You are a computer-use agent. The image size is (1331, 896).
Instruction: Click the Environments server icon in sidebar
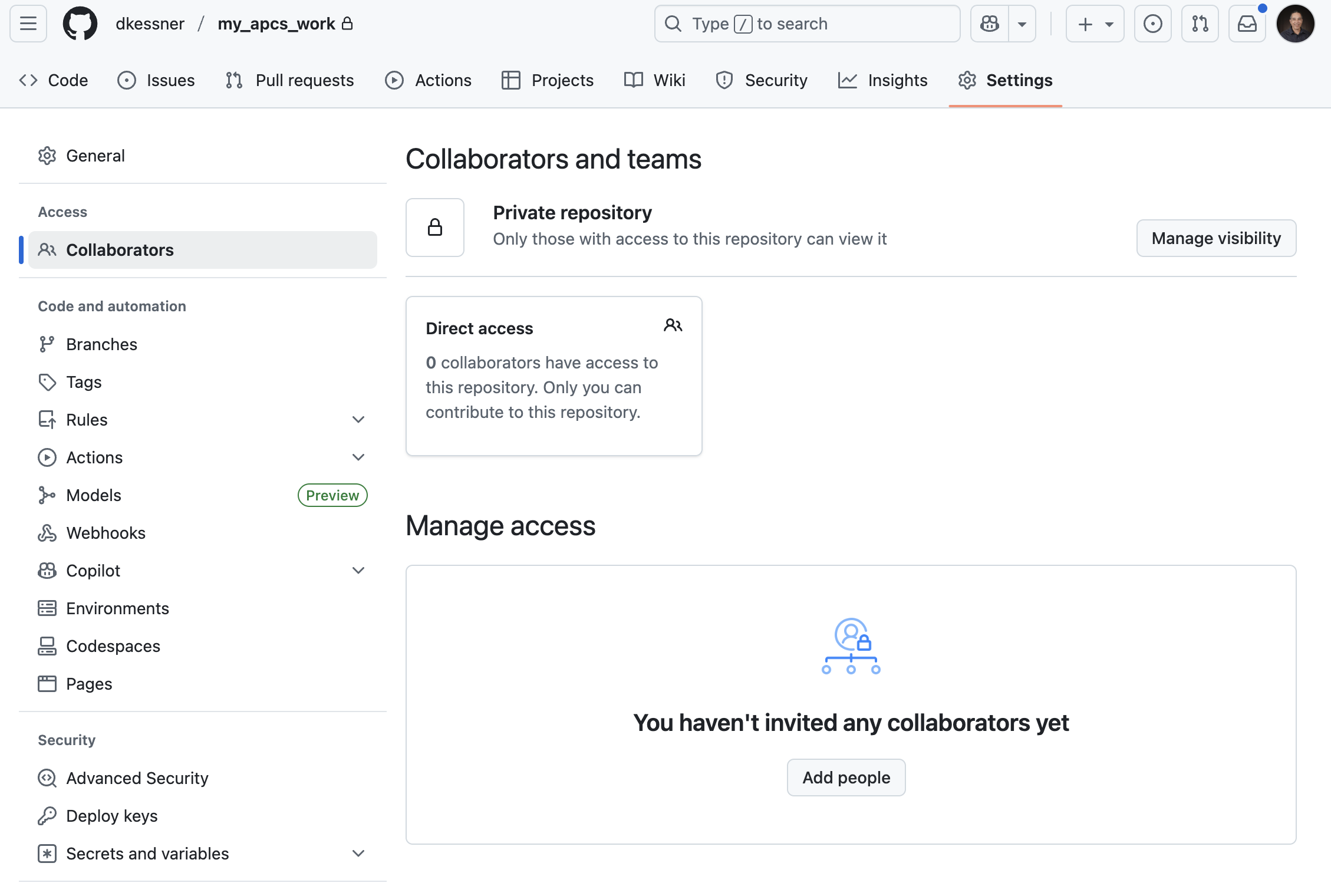(47, 608)
